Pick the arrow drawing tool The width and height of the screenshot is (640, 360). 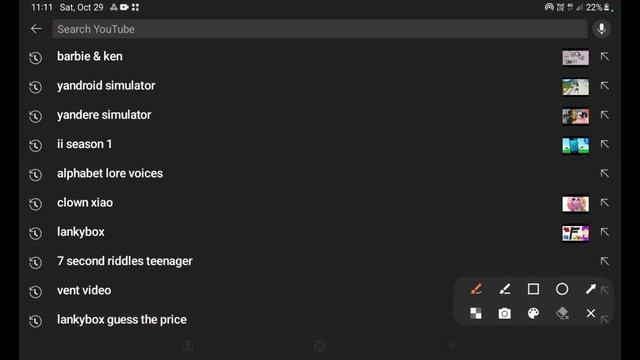pyautogui.click(x=591, y=289)
